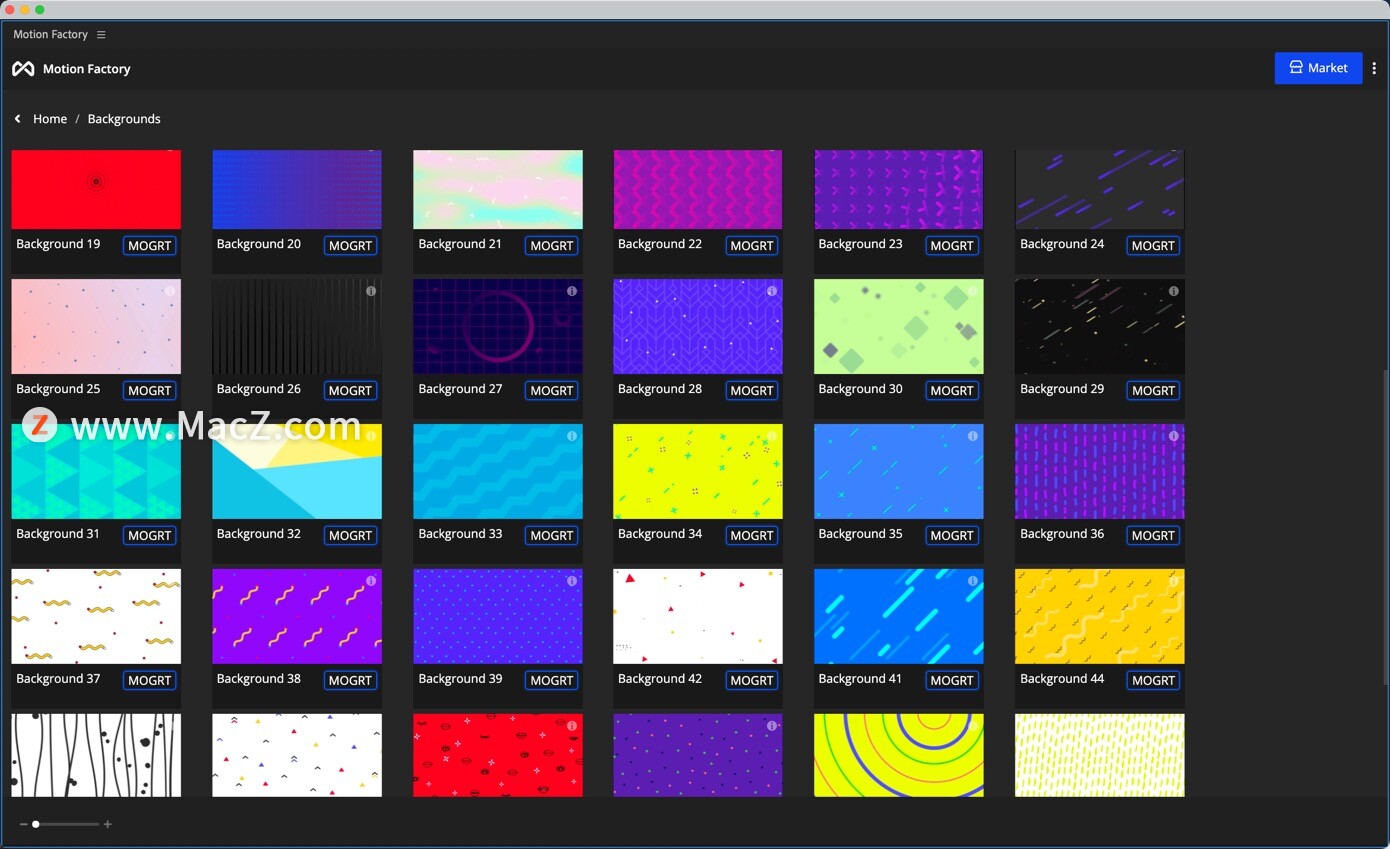Viewport: 1390px width, 849px height.
Task: Click the MOGRT button for Background 20
Action: [x=351, y=246]
